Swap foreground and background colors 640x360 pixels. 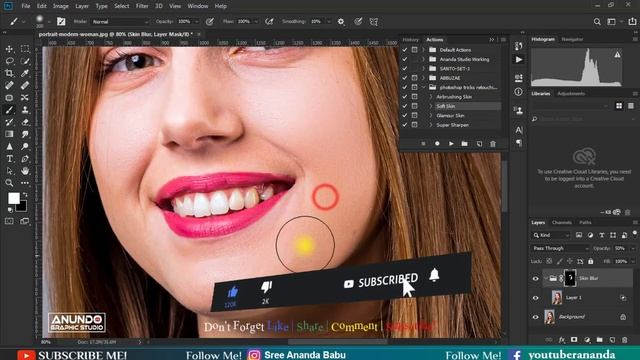[x=25, y=195]
